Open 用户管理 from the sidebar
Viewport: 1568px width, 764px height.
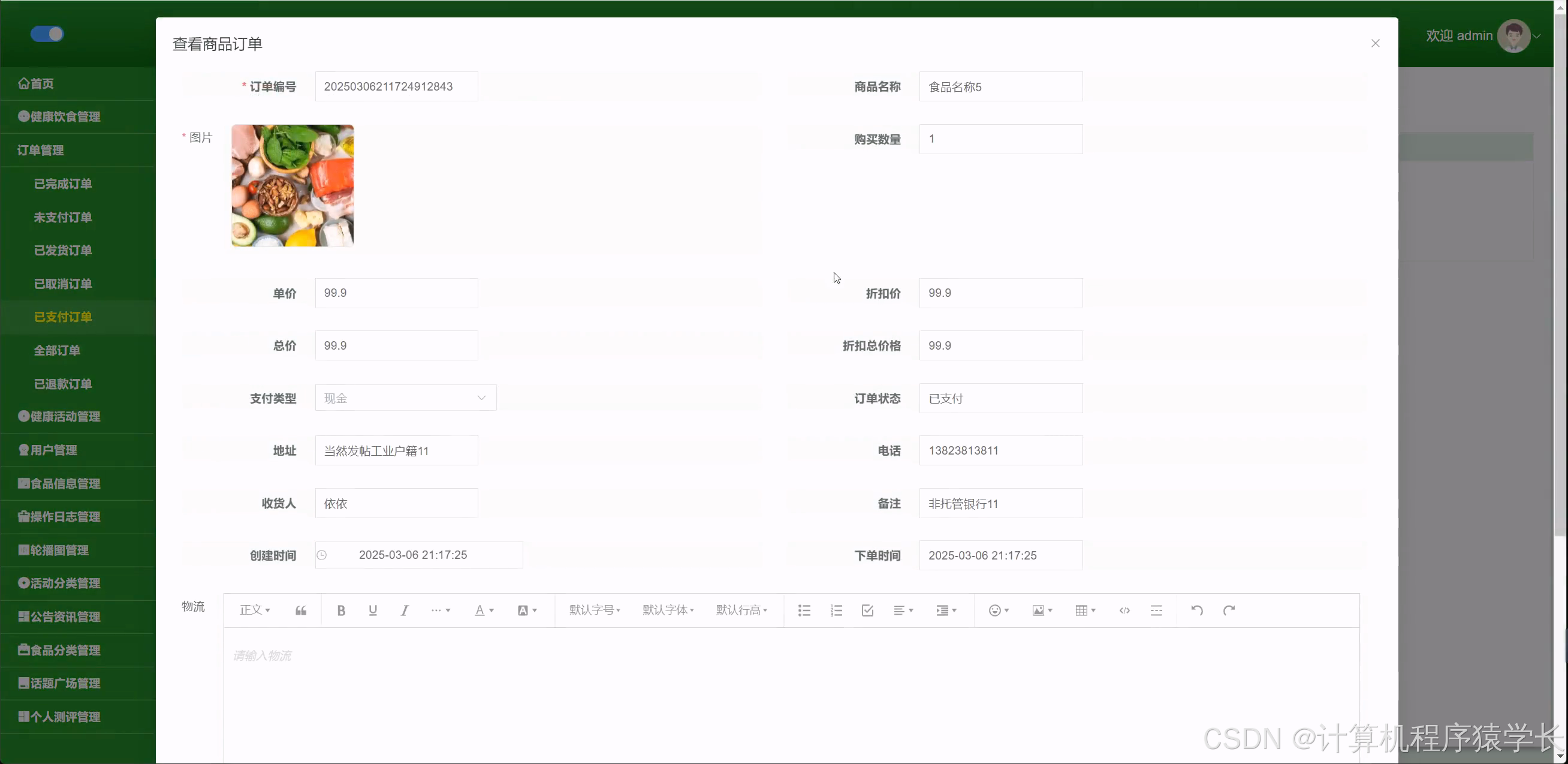click(x=55, y=450)
